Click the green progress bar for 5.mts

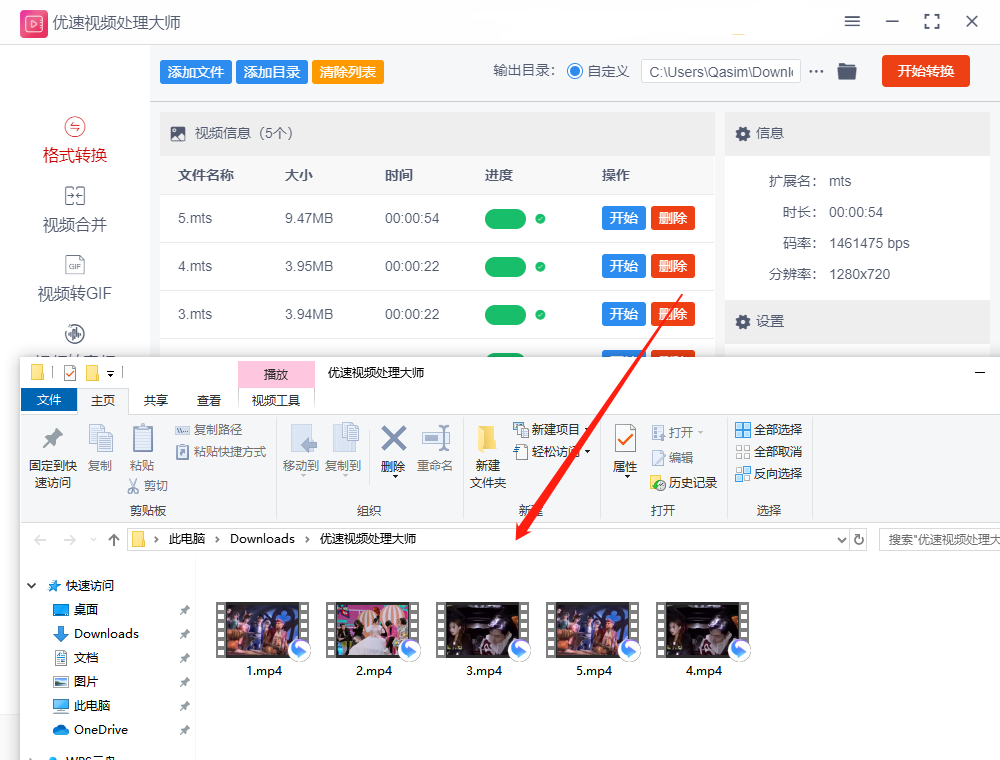pyautogui.click(x=505, y=218)
